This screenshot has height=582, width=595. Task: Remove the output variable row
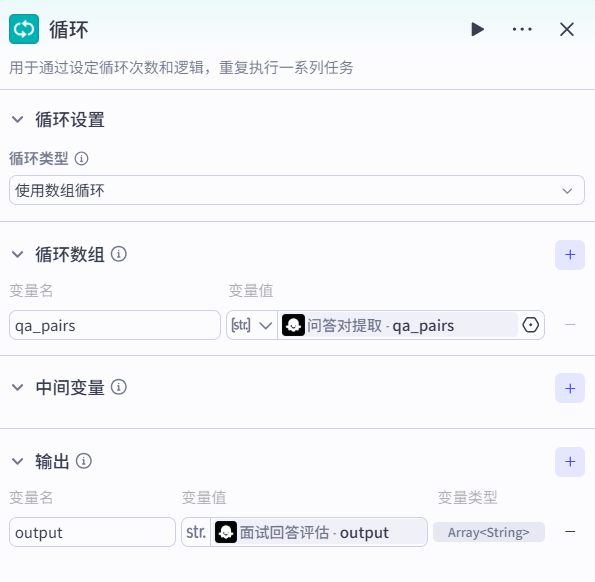tap(570, 532)
